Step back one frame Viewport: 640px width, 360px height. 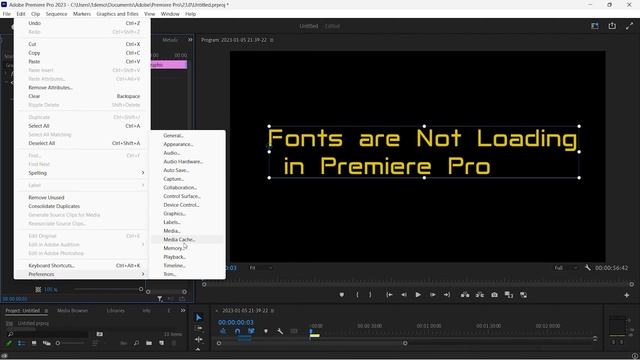click(x=404, y=295)
